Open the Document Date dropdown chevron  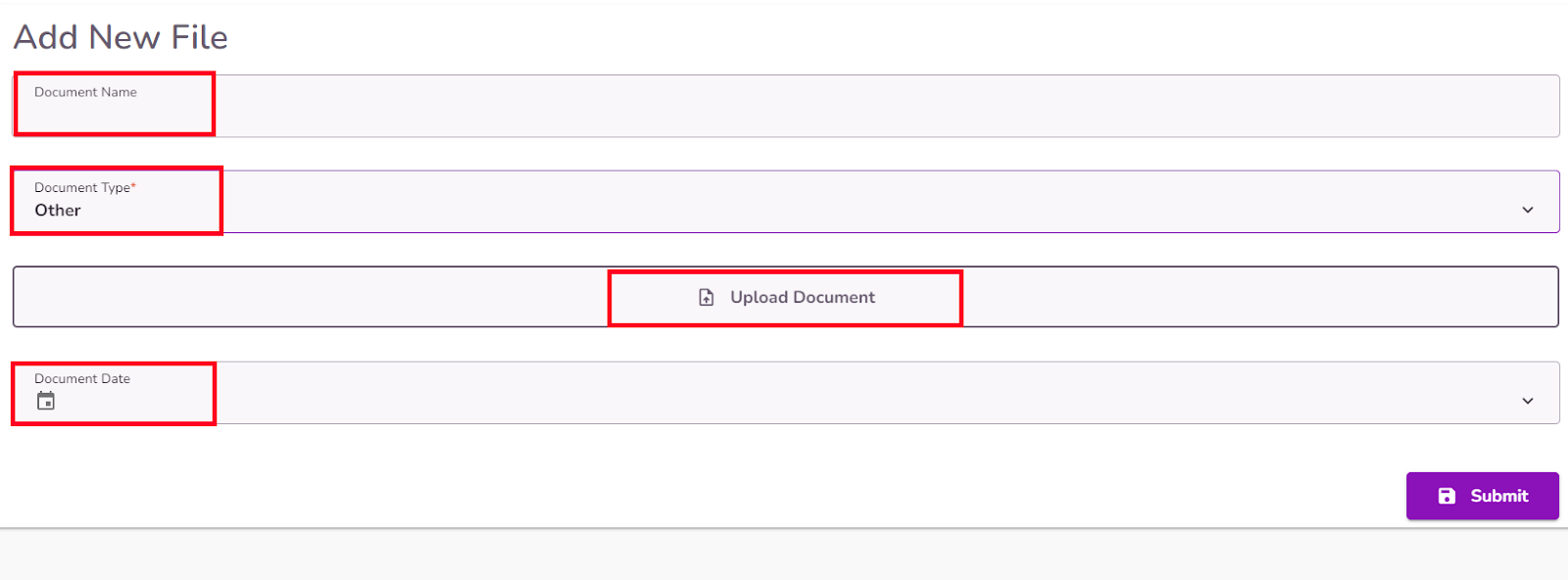tap(1526, 400)
